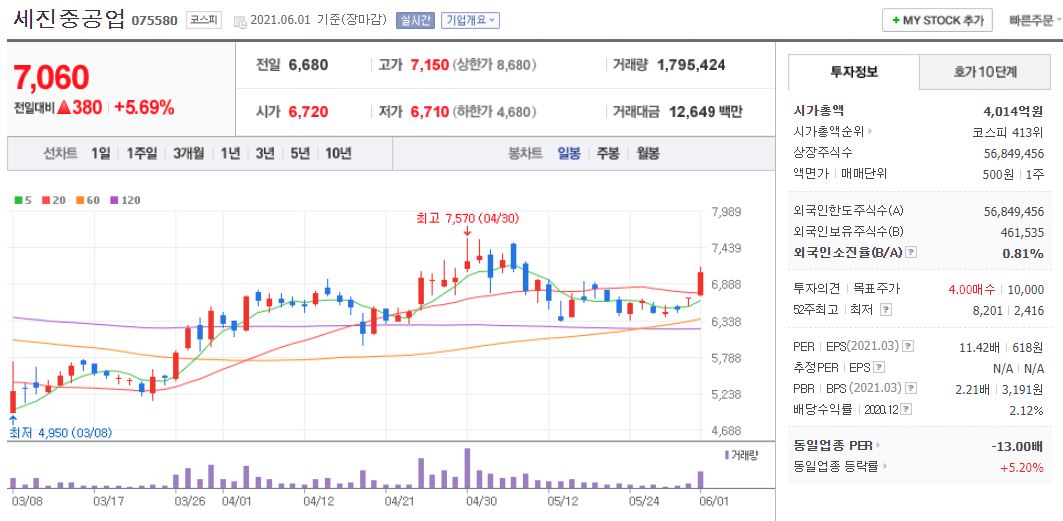Open help icon beside PBR BPS(2021.03)
The height and width of the screenshot is (521, 1063).
click(x=912, y=388)
